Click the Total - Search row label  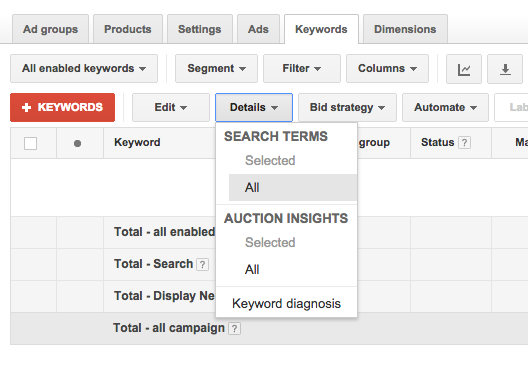[154, 264]
